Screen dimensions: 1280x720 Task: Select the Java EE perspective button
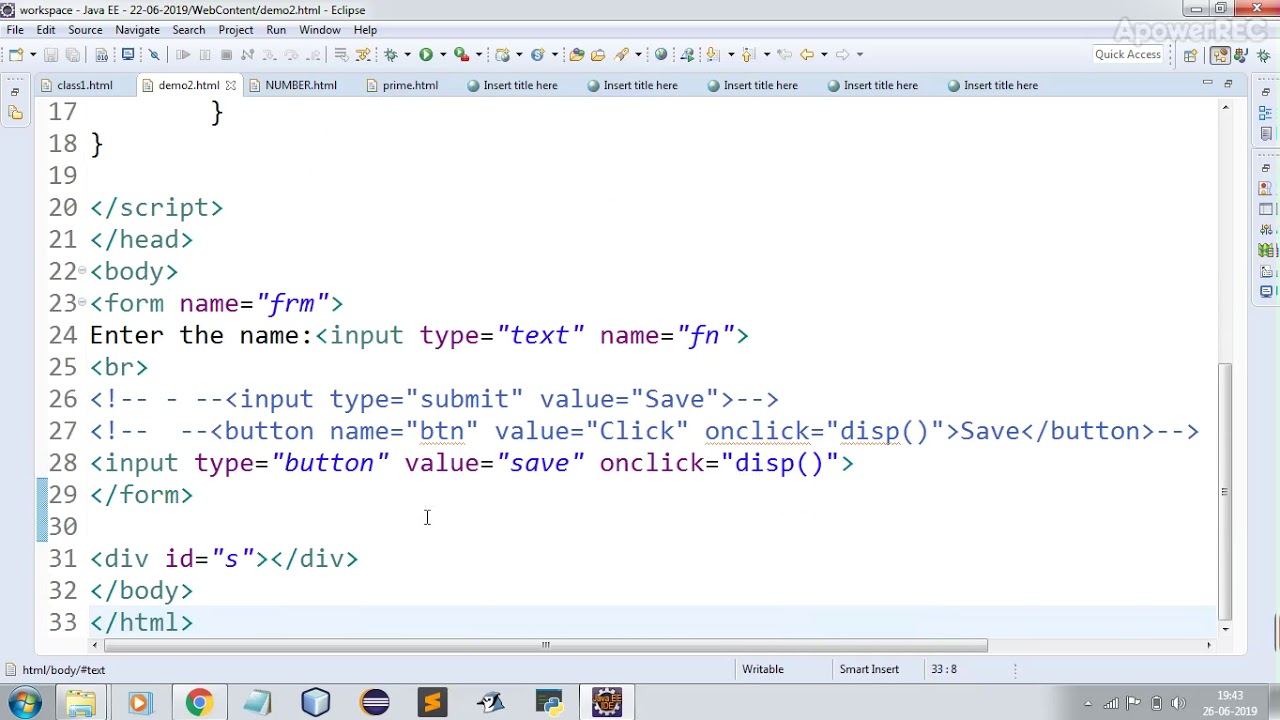point(1220,55)
